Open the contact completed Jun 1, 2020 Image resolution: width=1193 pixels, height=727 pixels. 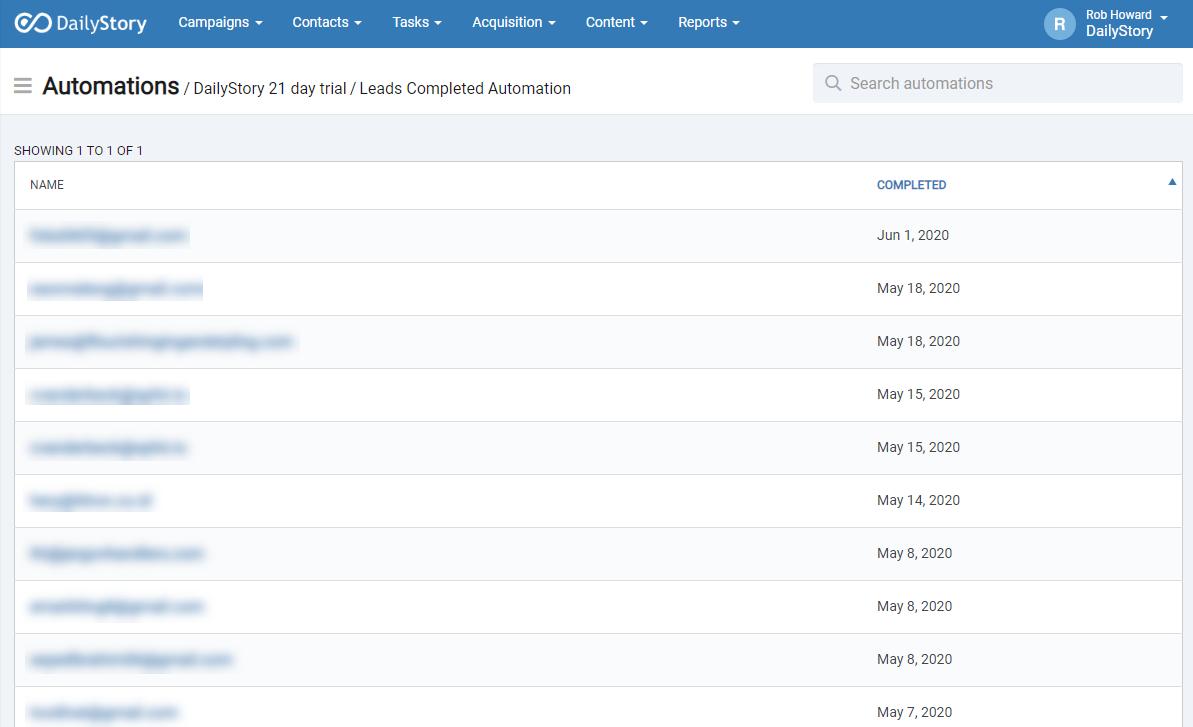(108, 236)
